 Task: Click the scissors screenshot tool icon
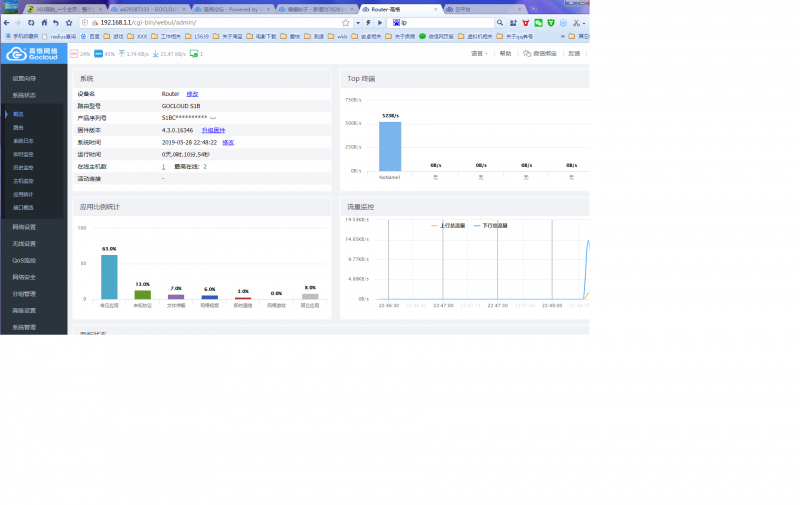click(576, 22)
